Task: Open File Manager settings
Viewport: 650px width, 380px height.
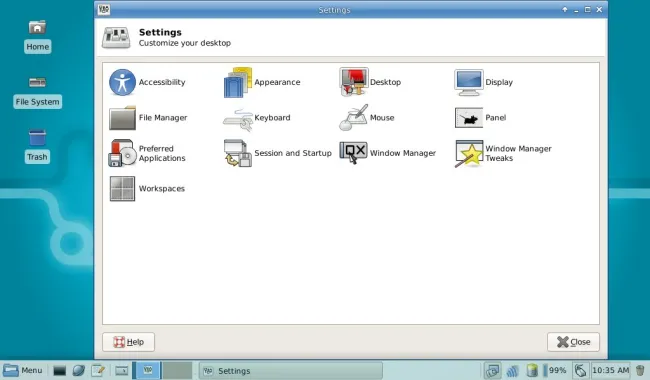Action: [148, 118]
